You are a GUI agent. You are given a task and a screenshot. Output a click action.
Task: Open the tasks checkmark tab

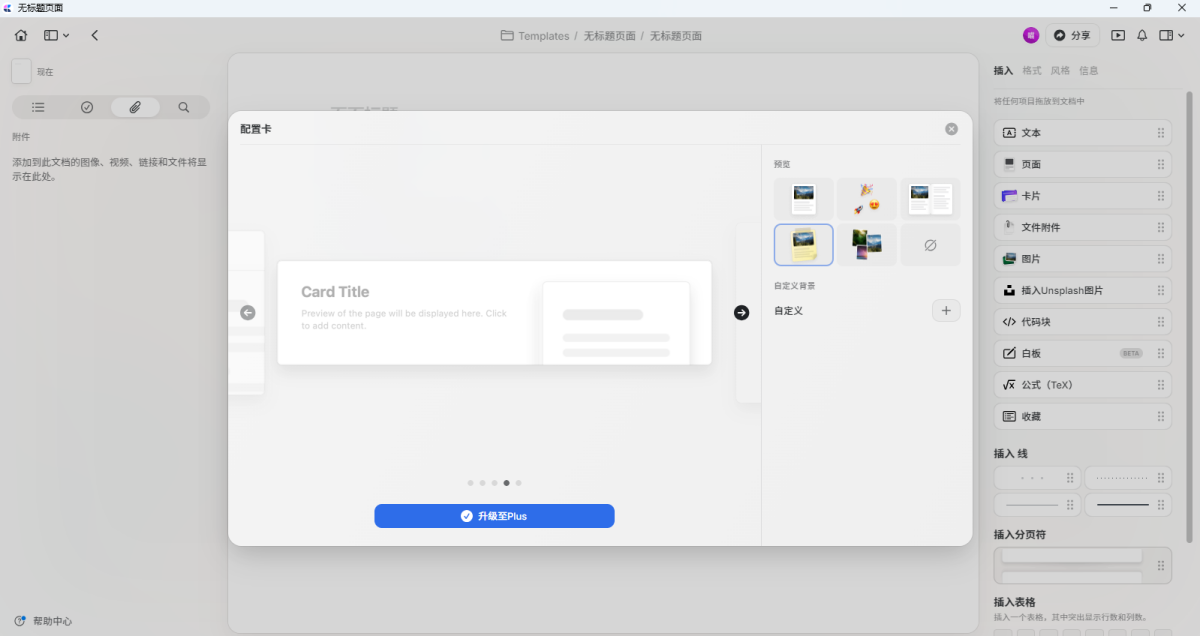coord(87,107)
